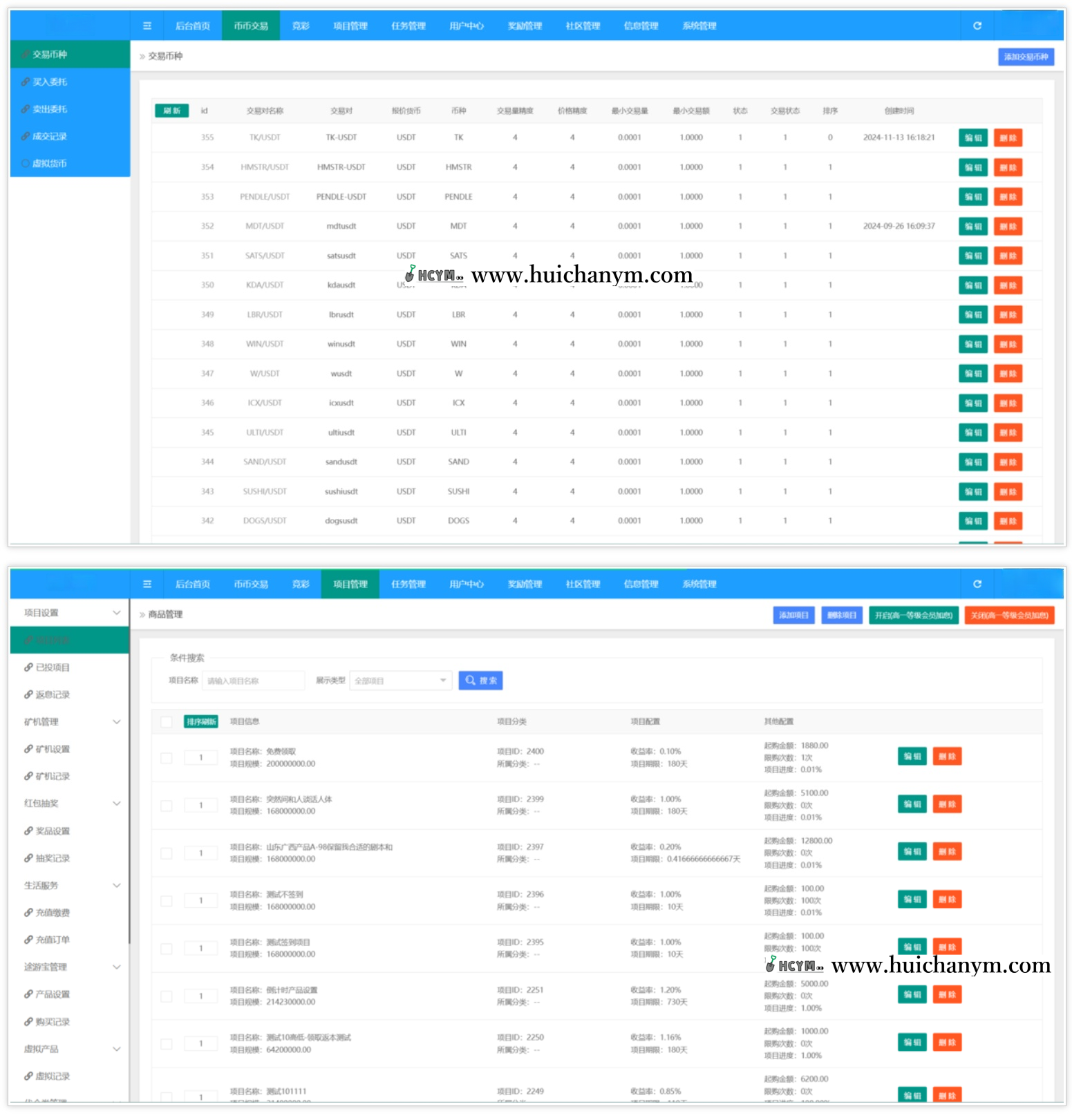Collapse the 矿机管理 sidebar group
The height and width of the screenshot is (1120, 1072).
(116, 722)
